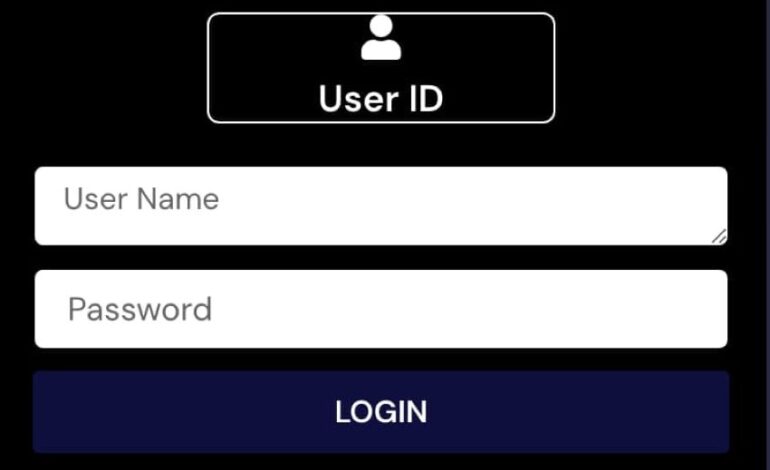Click the "Password" placeholder text
Viewport: 770px width, 470px height.
[x=140, y=309]
